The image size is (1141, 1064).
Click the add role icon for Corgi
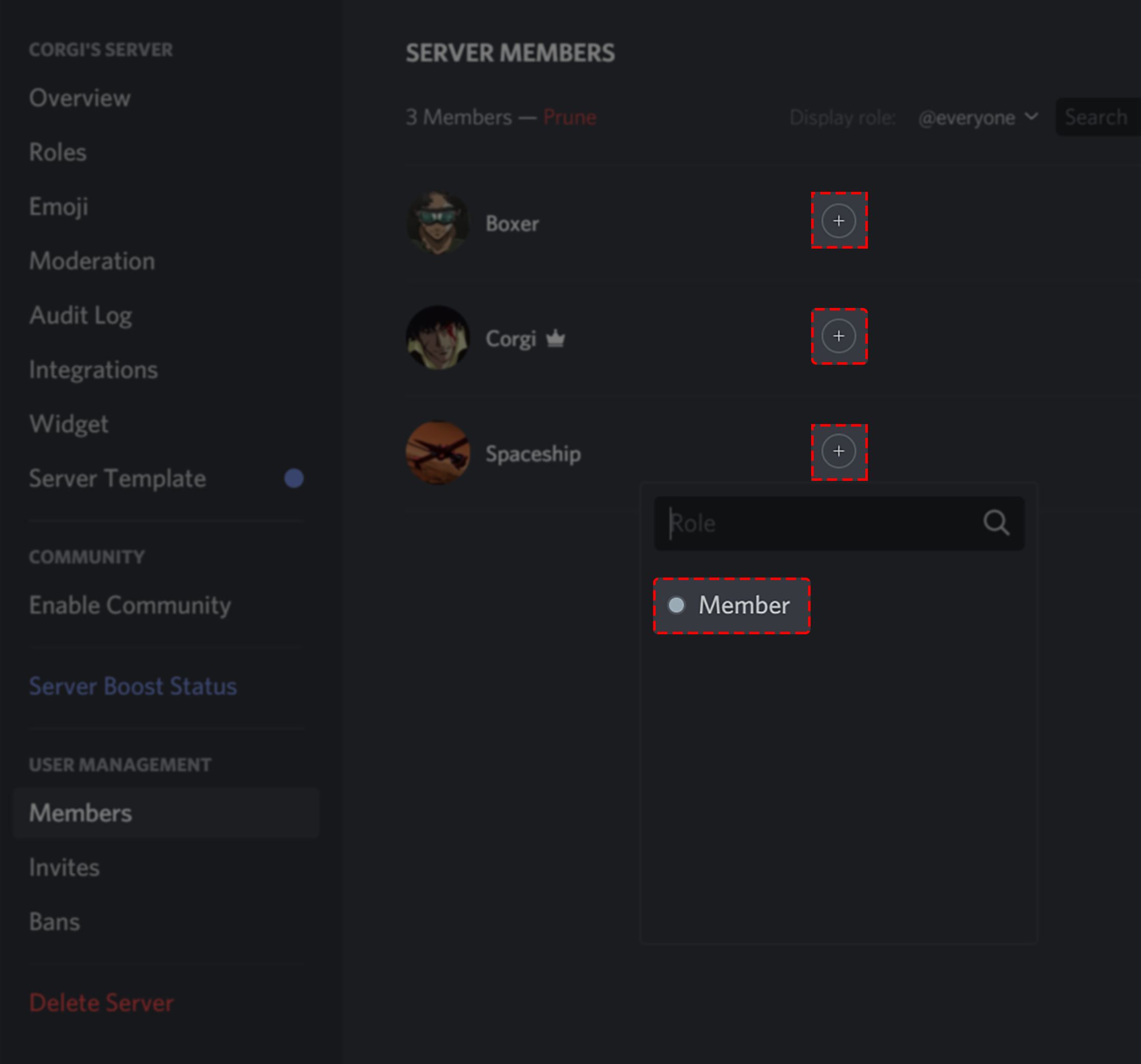[838, 336]
